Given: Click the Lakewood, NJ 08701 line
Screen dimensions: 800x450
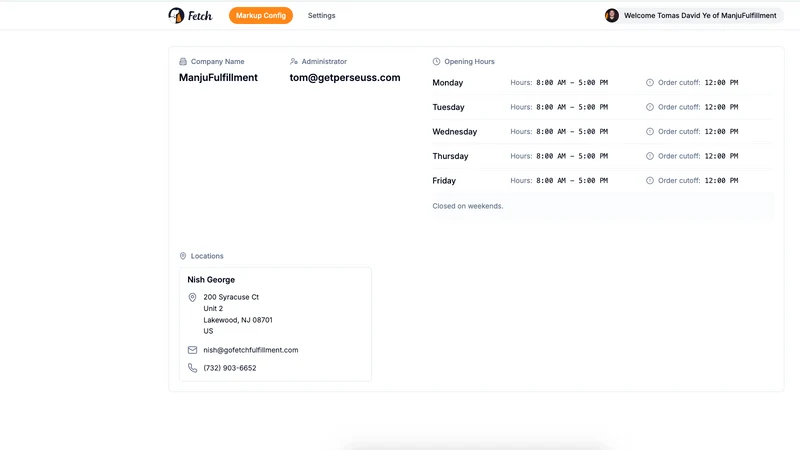Looking at the screenshot, I should pos(238,320).
